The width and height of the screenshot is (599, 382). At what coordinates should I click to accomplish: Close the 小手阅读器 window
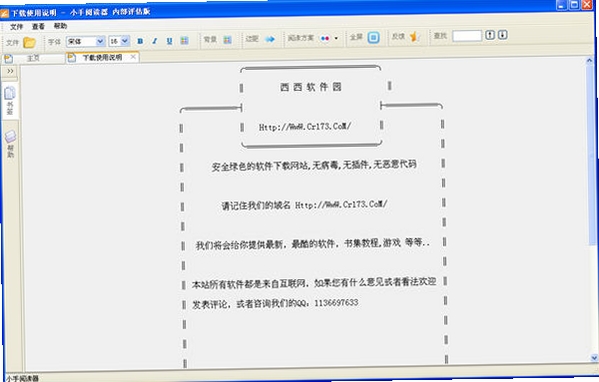[x=587, y=4]
